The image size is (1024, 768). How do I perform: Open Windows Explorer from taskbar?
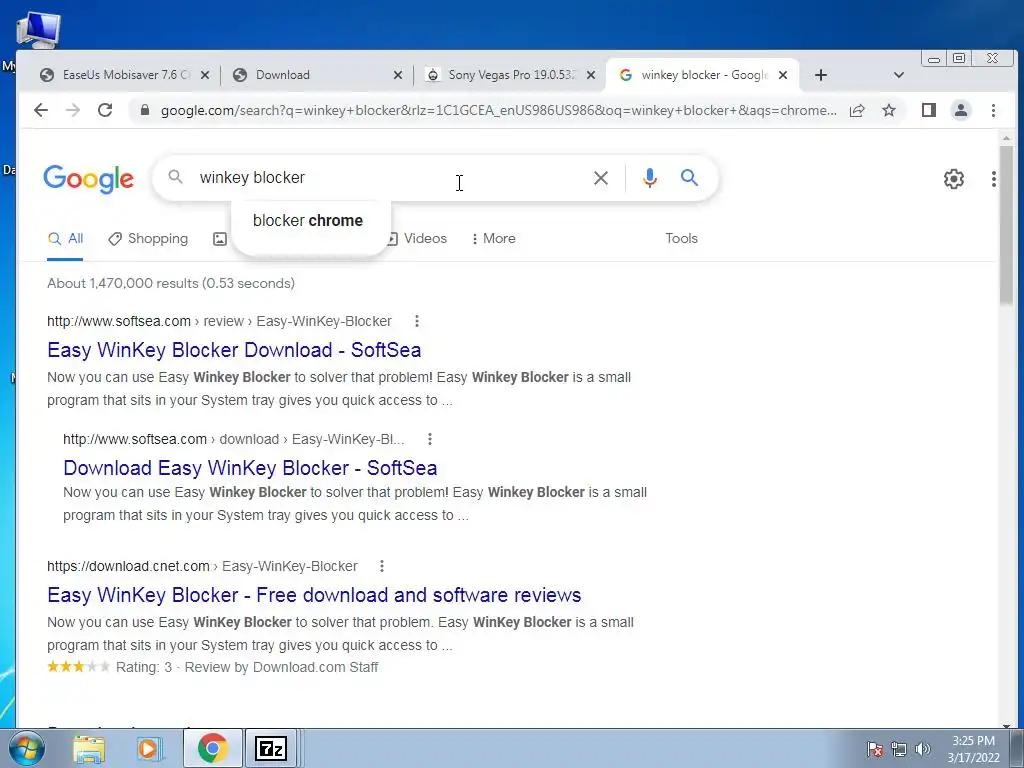click(x=89, y=749)
